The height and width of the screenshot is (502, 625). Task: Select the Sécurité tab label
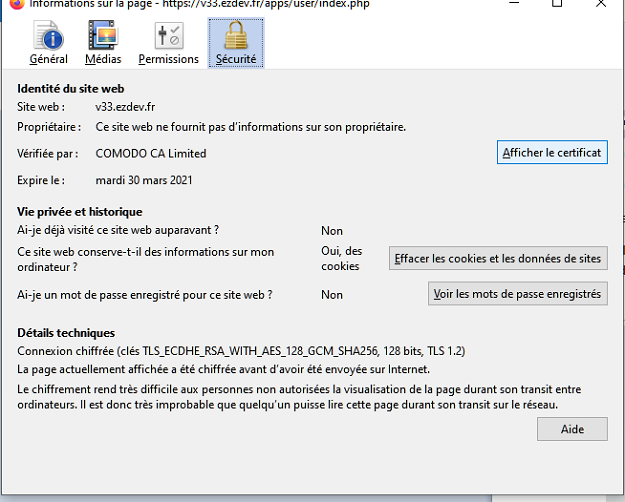tap(236, 59)
